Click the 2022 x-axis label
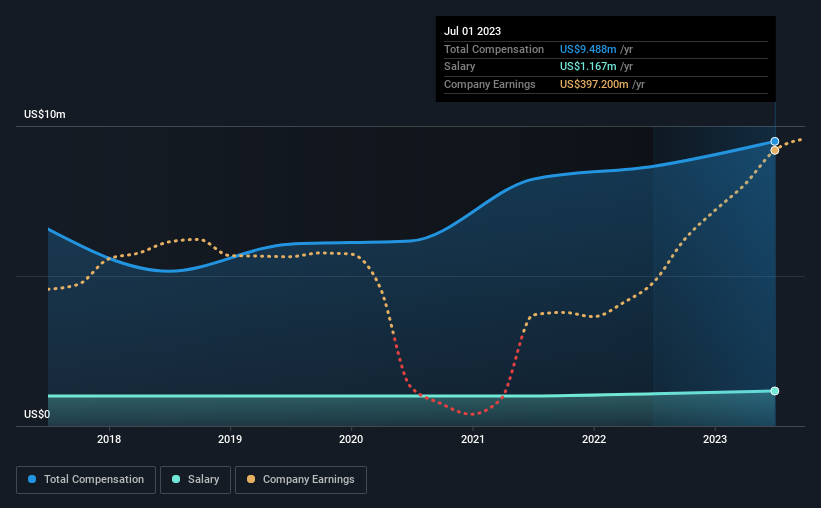The width and height of the screenshot is (821, 508). 594,439
